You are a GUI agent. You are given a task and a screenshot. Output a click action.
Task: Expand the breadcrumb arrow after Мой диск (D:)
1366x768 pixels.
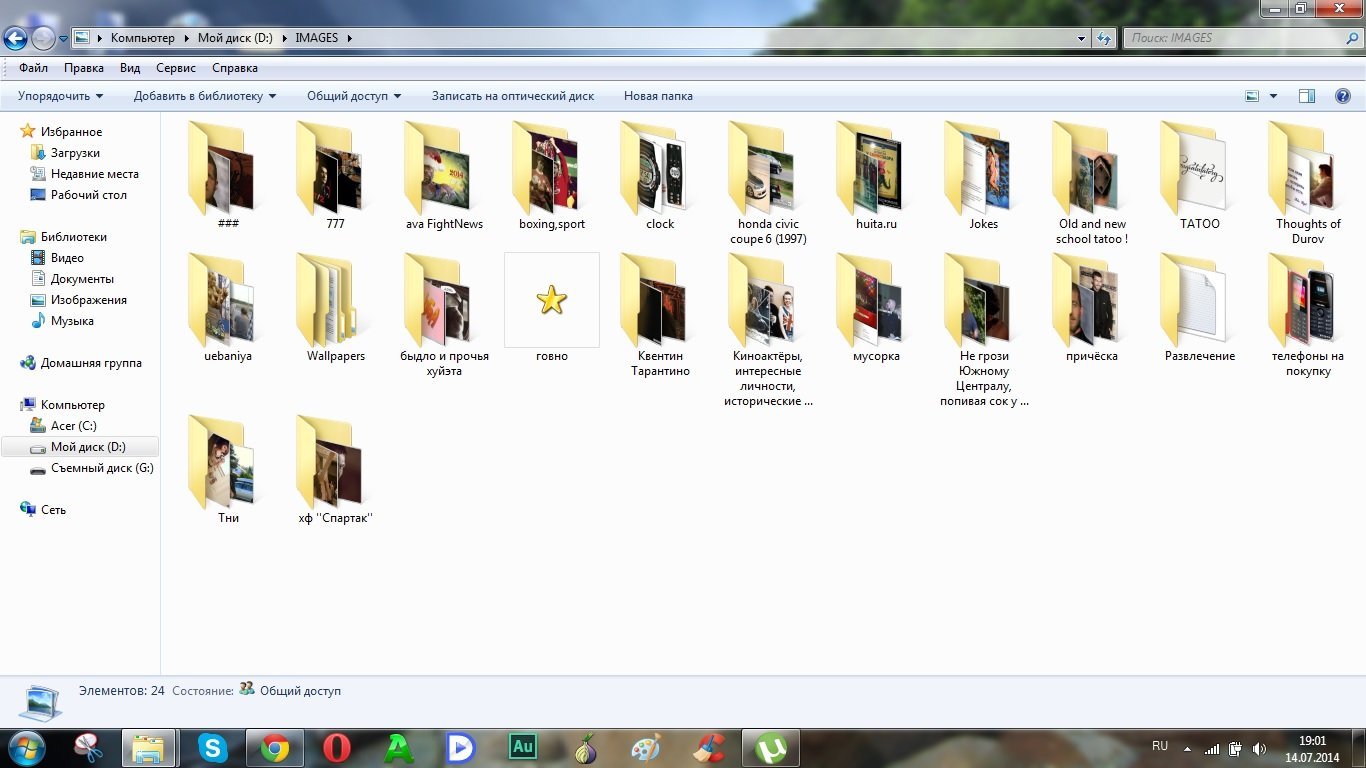[x=283, y=38]
